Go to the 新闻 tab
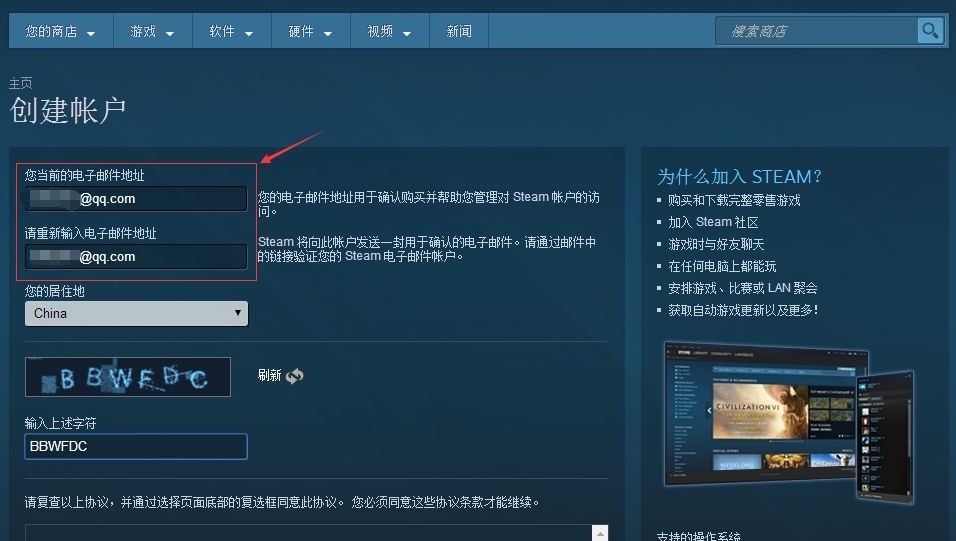This screenshot has height=541, width=956. click(x=459, y=32)
